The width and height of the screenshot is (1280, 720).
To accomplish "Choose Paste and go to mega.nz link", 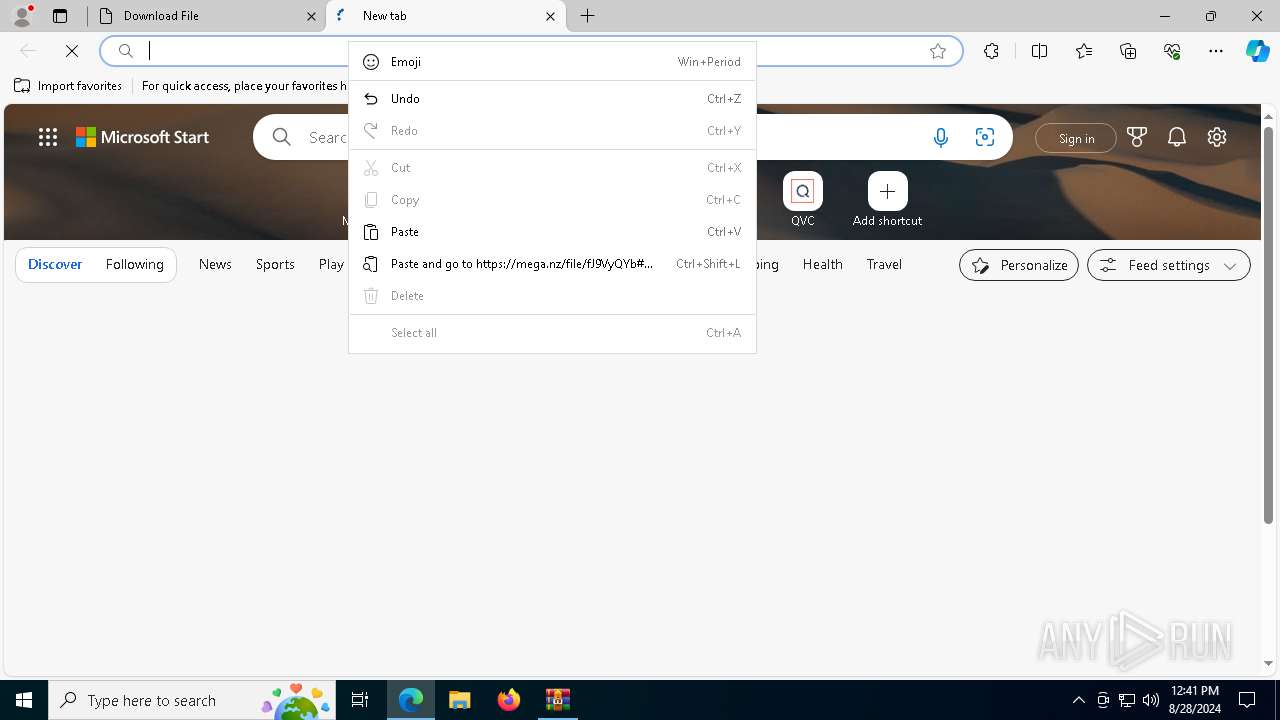I will [552, 264].
